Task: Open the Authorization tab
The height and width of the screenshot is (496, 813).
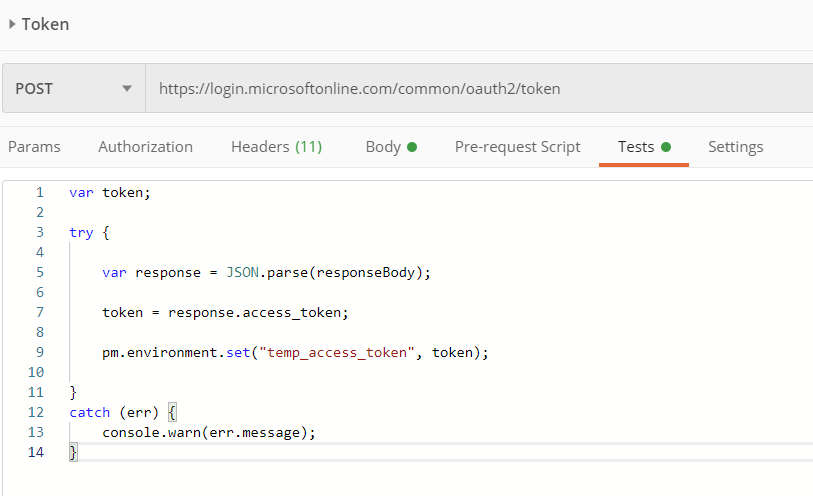Action: [x=146, y=147]
